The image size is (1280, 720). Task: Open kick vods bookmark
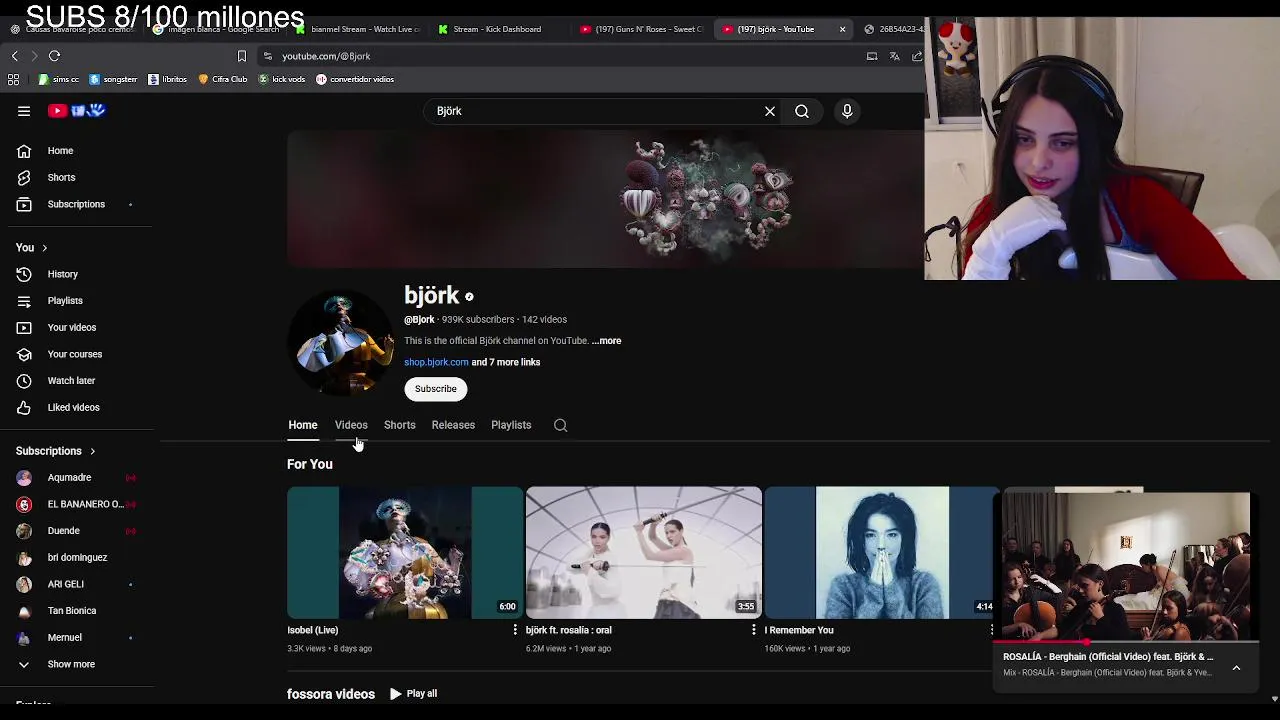click(x=282, y=79)
